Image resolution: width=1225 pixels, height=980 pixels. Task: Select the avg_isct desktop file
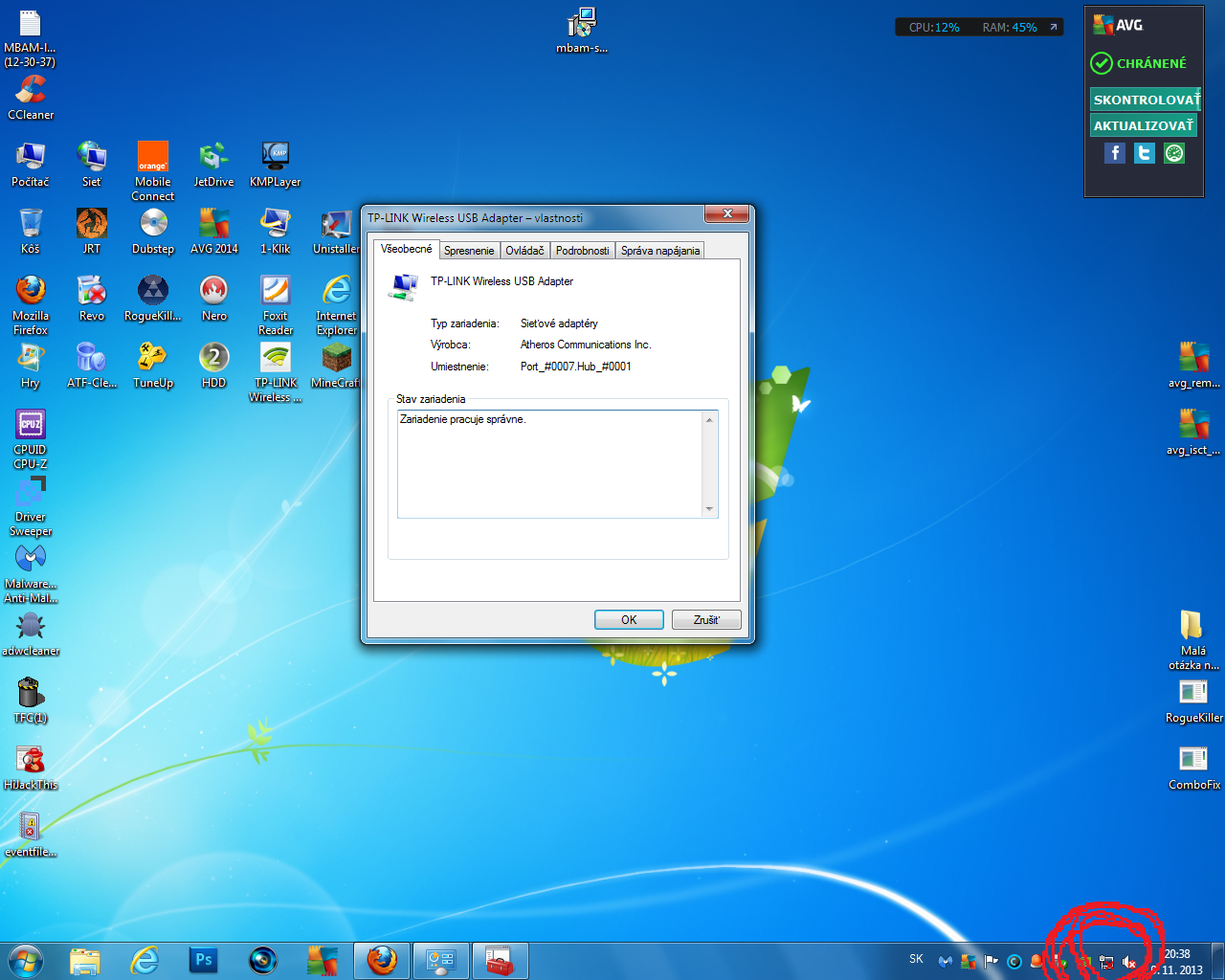click(x=1194, y=432)
